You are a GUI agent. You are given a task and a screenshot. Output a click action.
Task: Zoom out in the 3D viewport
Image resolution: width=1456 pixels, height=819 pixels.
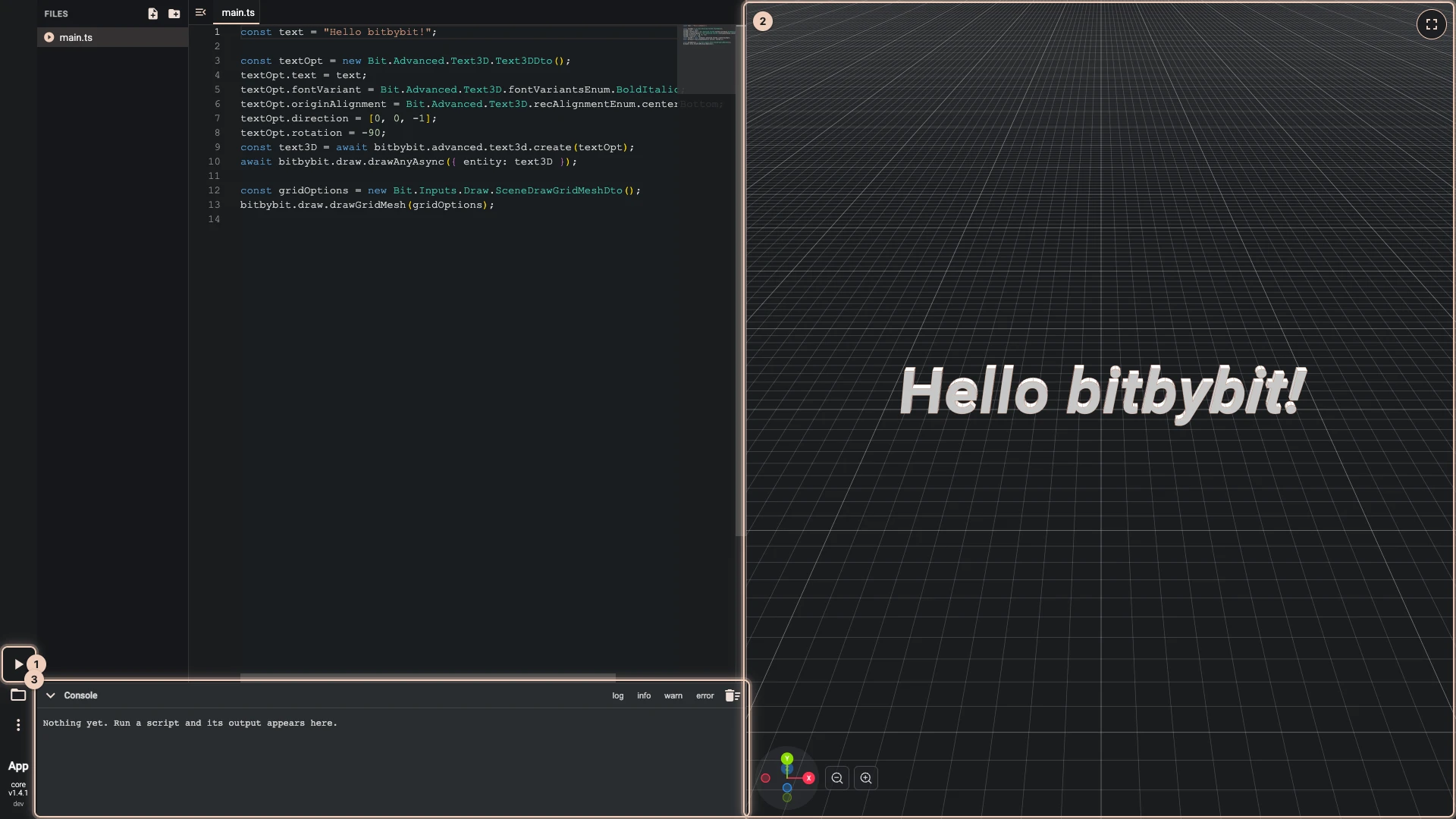(x=837, y=778)
